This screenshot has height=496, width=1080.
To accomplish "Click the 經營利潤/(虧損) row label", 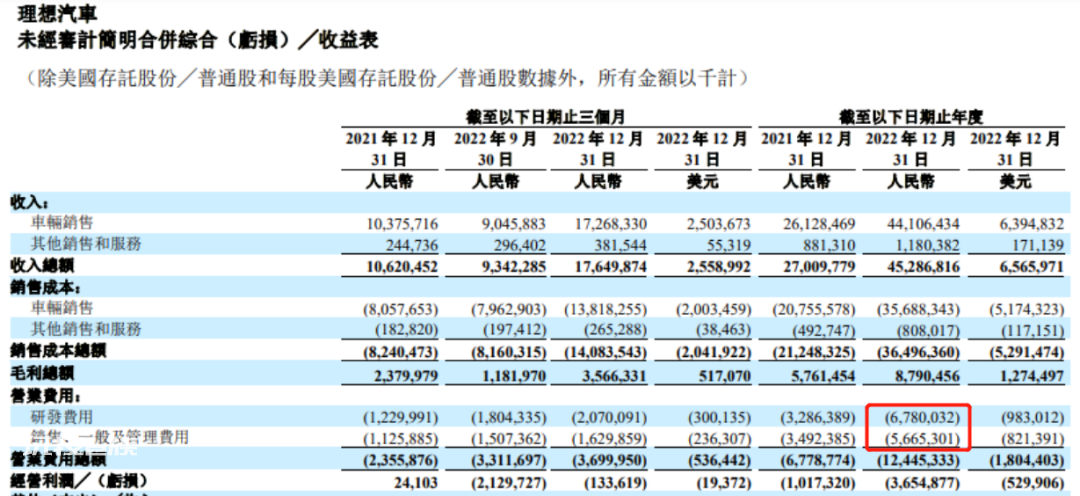I will [x=79, y=479].
